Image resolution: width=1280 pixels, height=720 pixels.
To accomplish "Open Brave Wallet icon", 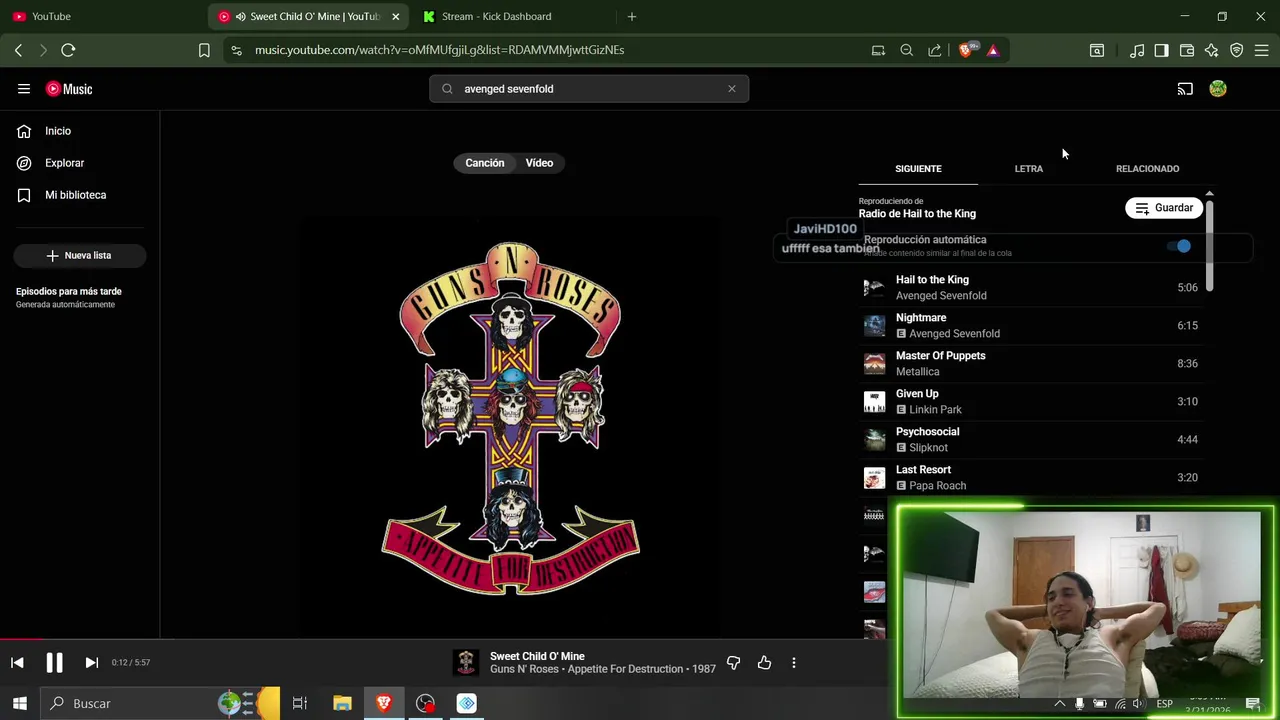I will point(1187,50).
